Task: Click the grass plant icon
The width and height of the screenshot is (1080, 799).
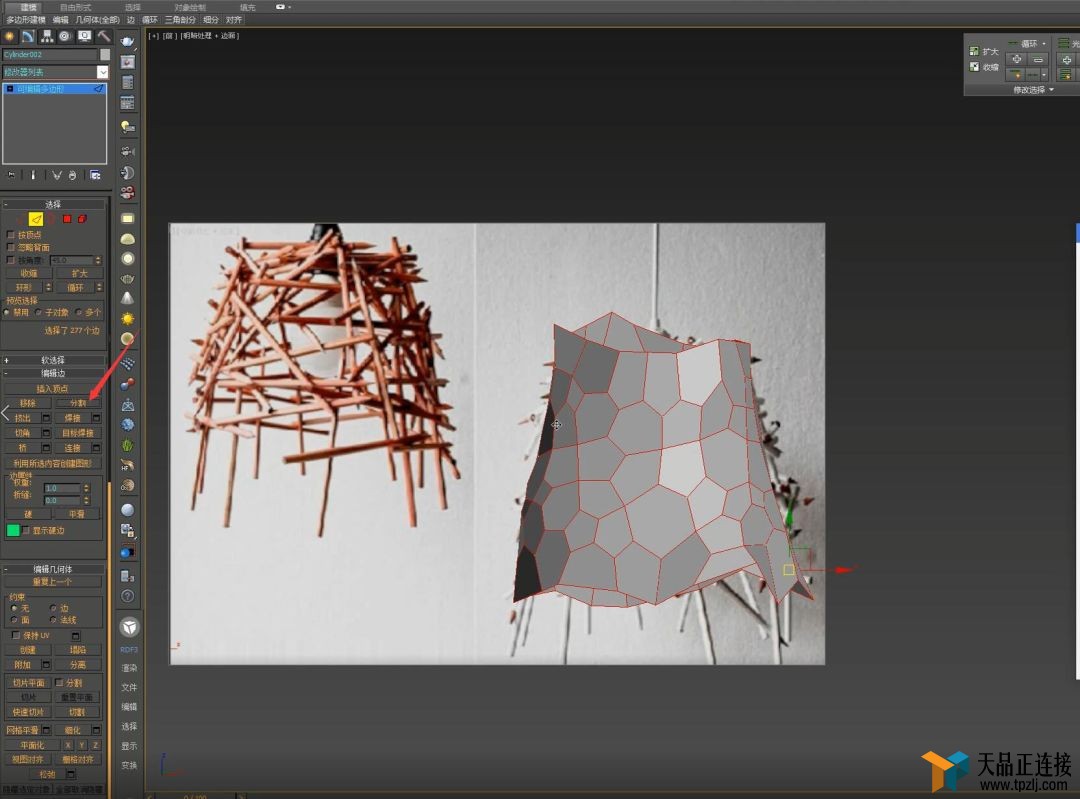Action: coord(127,446)
